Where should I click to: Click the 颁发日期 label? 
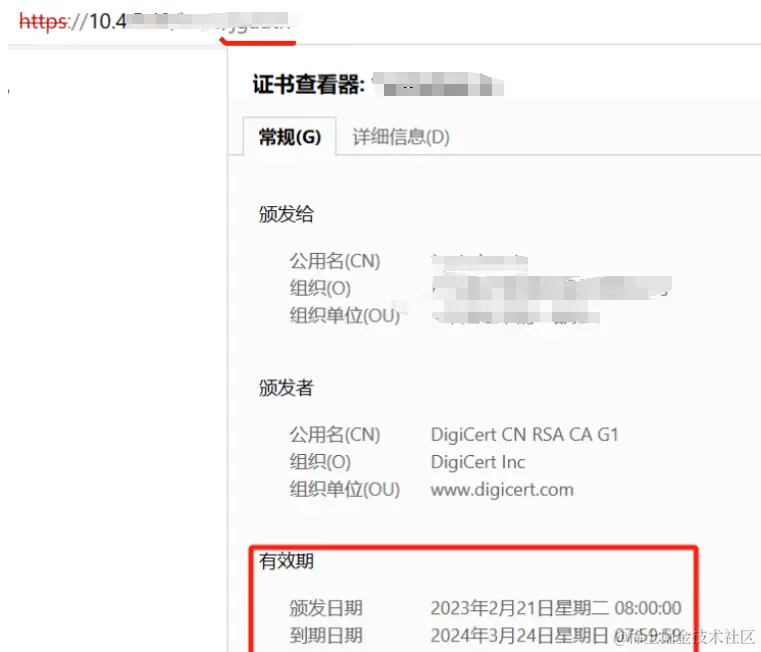[326, 608]
